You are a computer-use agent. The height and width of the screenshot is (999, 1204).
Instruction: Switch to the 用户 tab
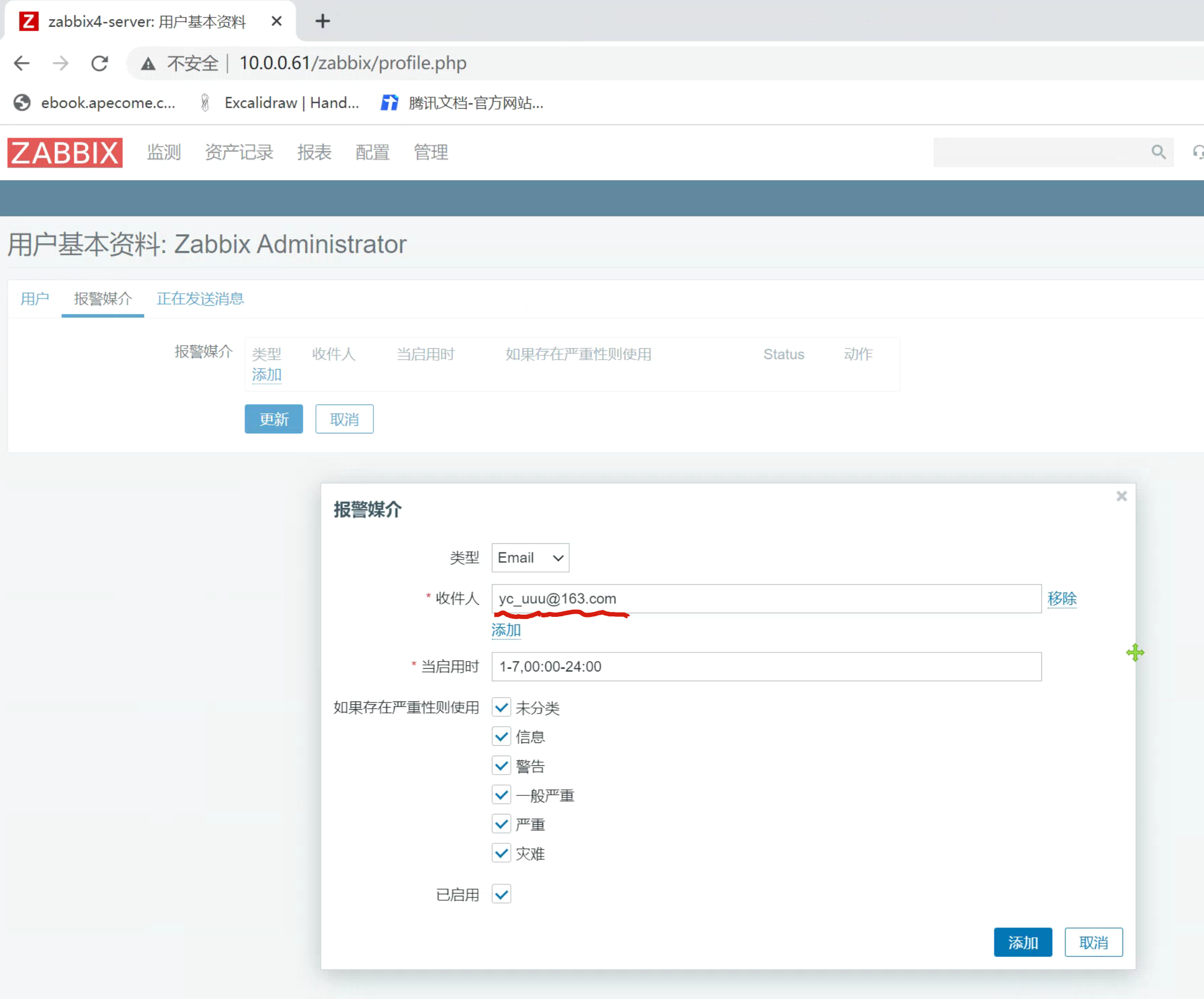point(34,299)
